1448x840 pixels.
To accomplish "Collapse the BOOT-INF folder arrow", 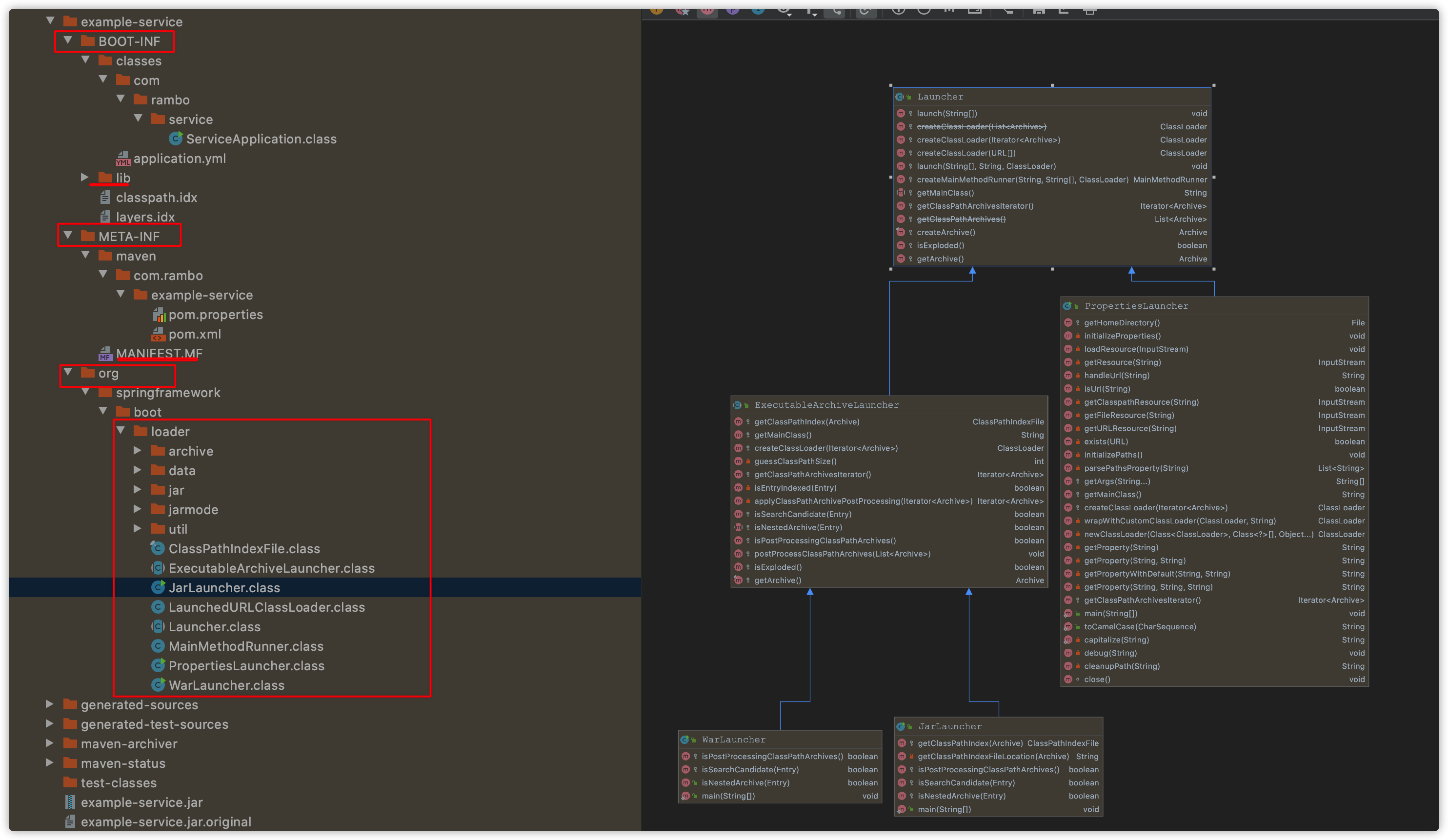I will click(x=68, y=40).
